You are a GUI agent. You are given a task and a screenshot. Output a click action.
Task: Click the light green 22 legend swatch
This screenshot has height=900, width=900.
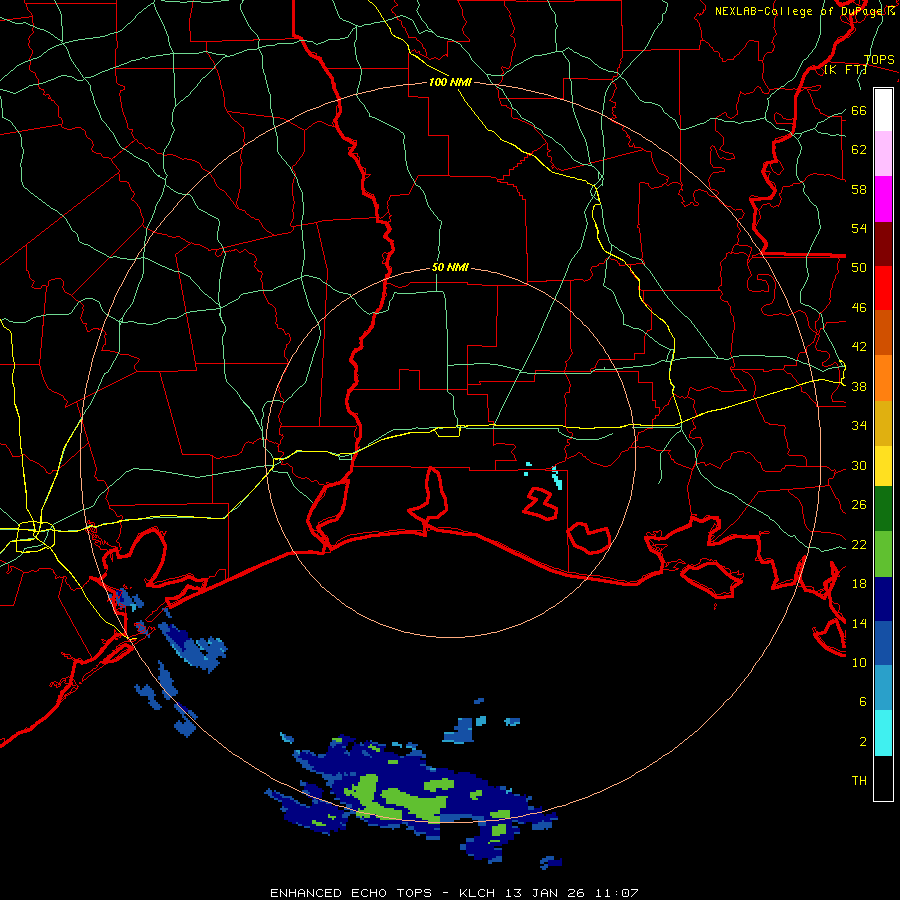883,554
